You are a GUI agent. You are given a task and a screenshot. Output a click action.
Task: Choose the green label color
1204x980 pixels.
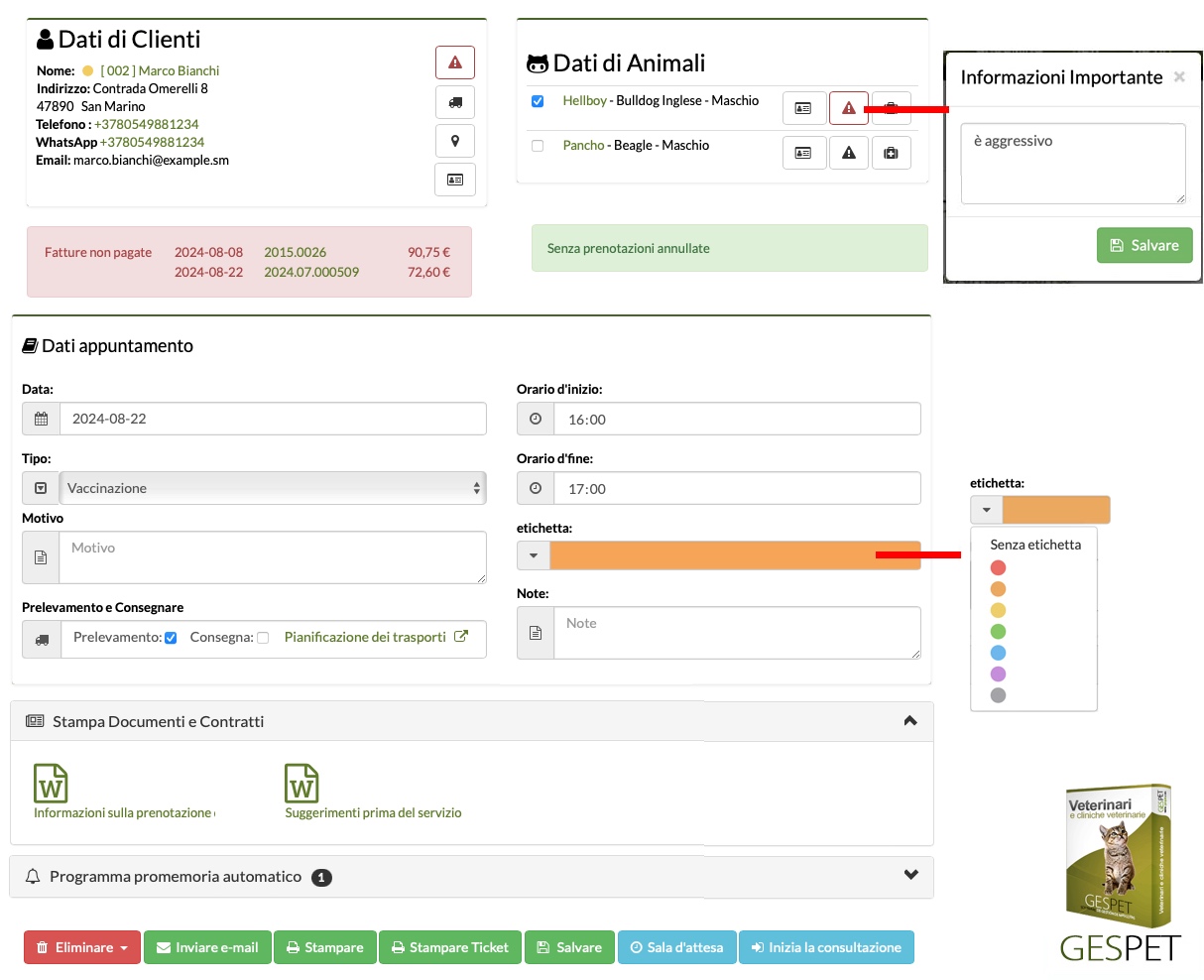pos(998,631)
